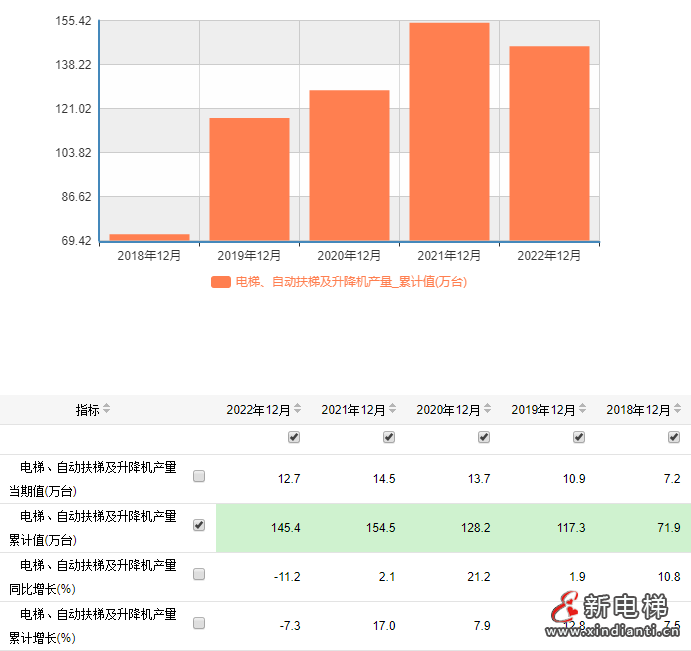Uncheck the 2018年12月 column checkbox
The height and width of the screenshot is (651, 691).
click(x=674, y=437)
